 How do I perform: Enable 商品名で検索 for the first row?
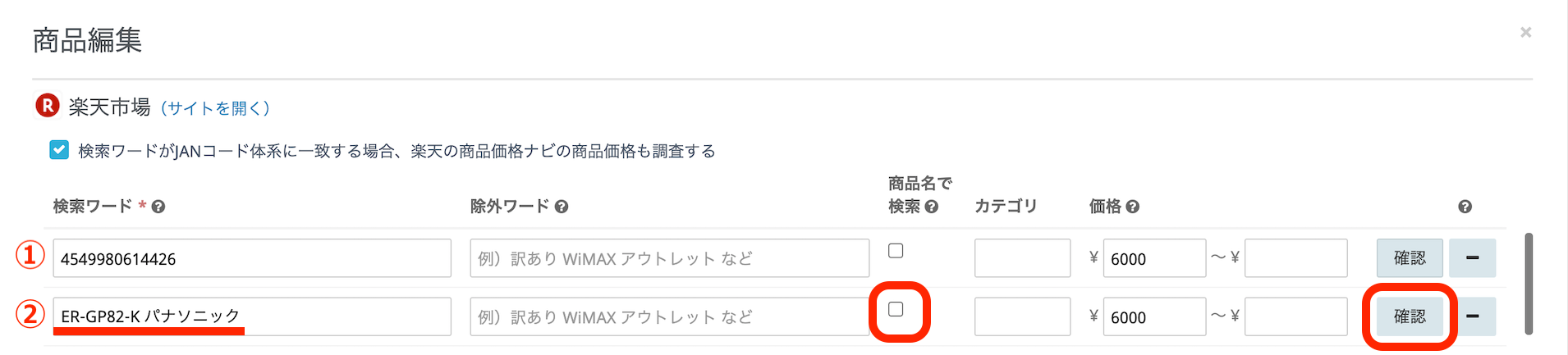coord(896,251)
